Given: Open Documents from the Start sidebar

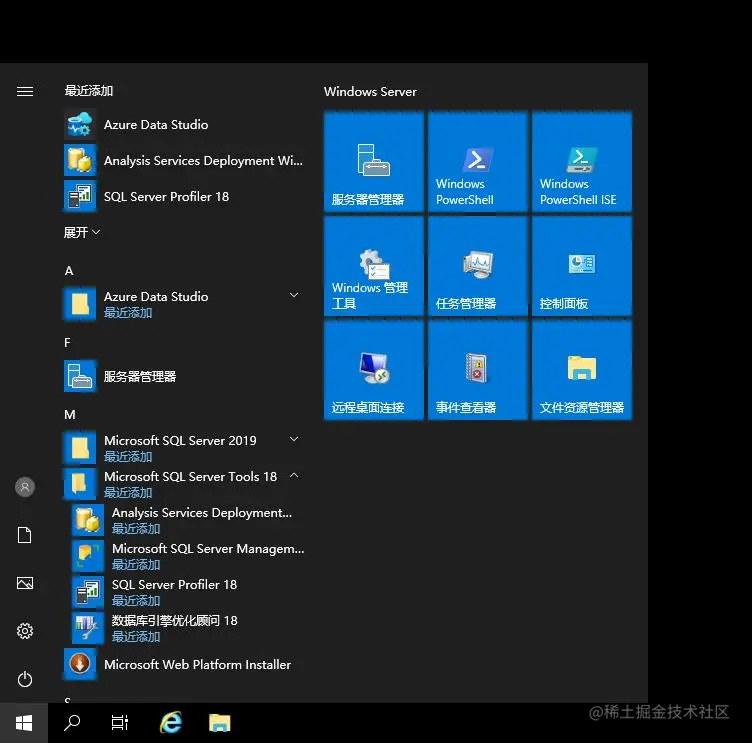Looking at the screenshot, I should click(x=25, y=535).
